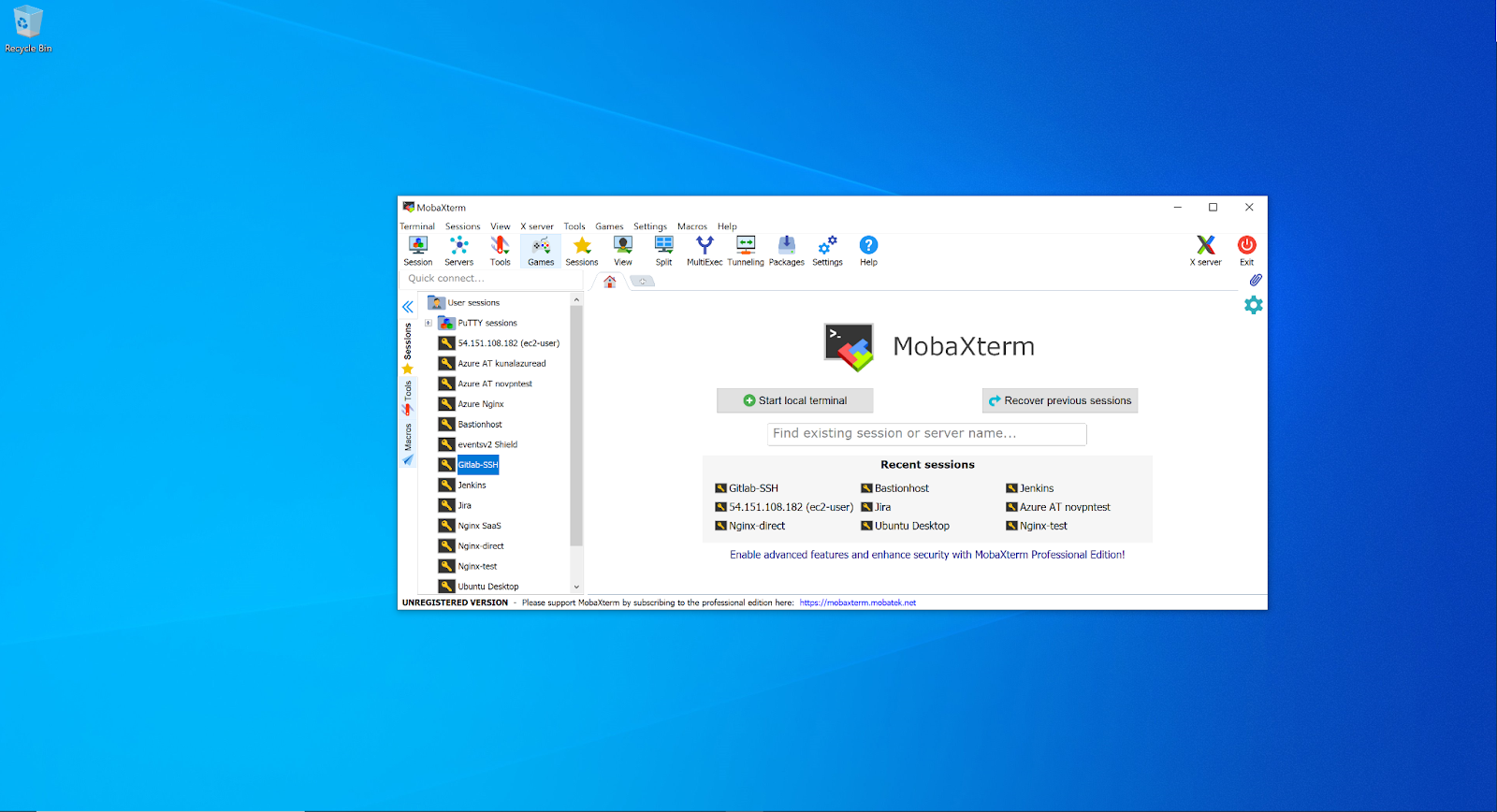Open mobaxterm.mobatek.net status bar link
Image resolution: width=1497 pixels, height=812 pixels.
858,602
